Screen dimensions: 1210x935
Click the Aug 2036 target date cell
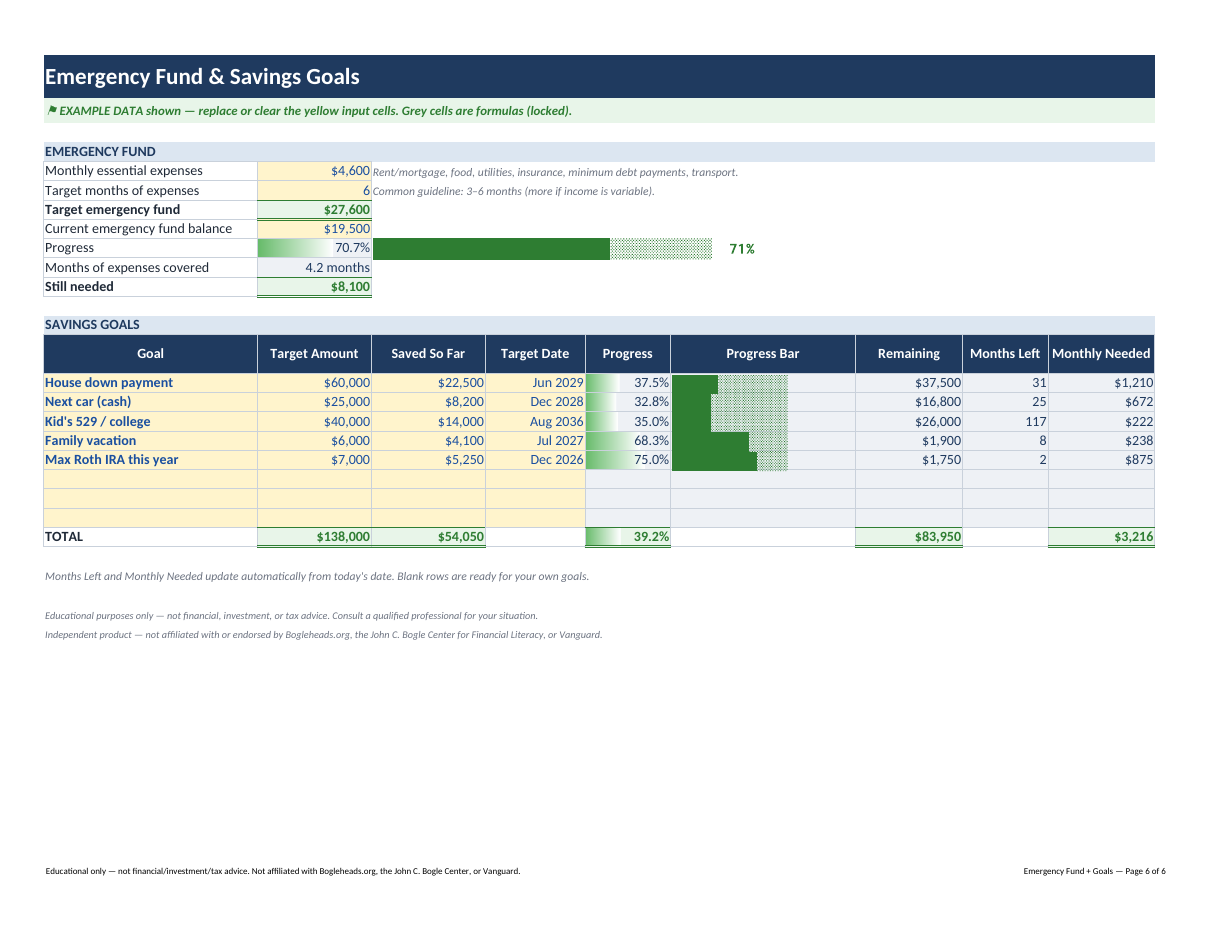click(x=535, y=421)
